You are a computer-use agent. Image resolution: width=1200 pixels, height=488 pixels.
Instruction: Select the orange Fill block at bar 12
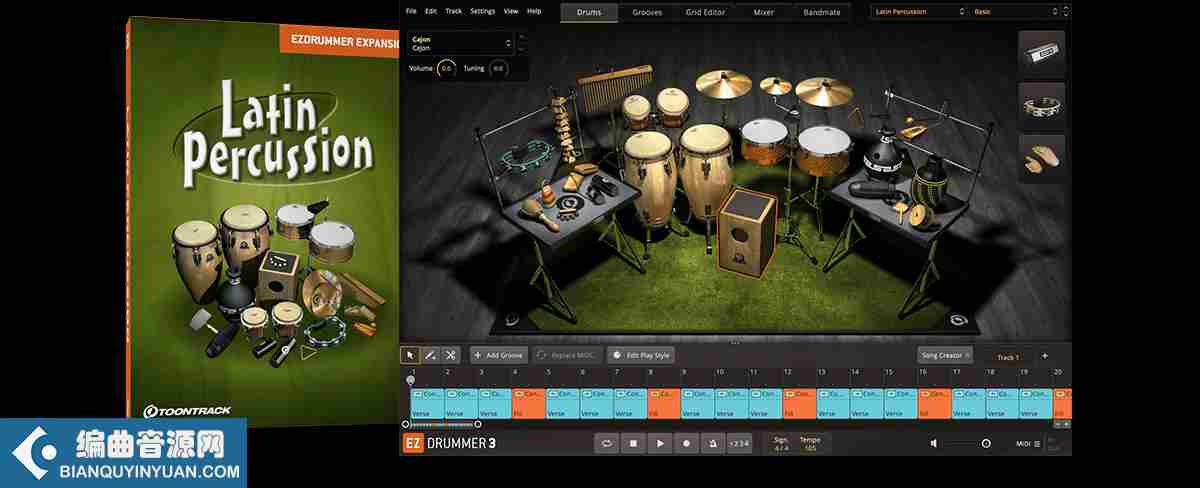coord(799,403)
